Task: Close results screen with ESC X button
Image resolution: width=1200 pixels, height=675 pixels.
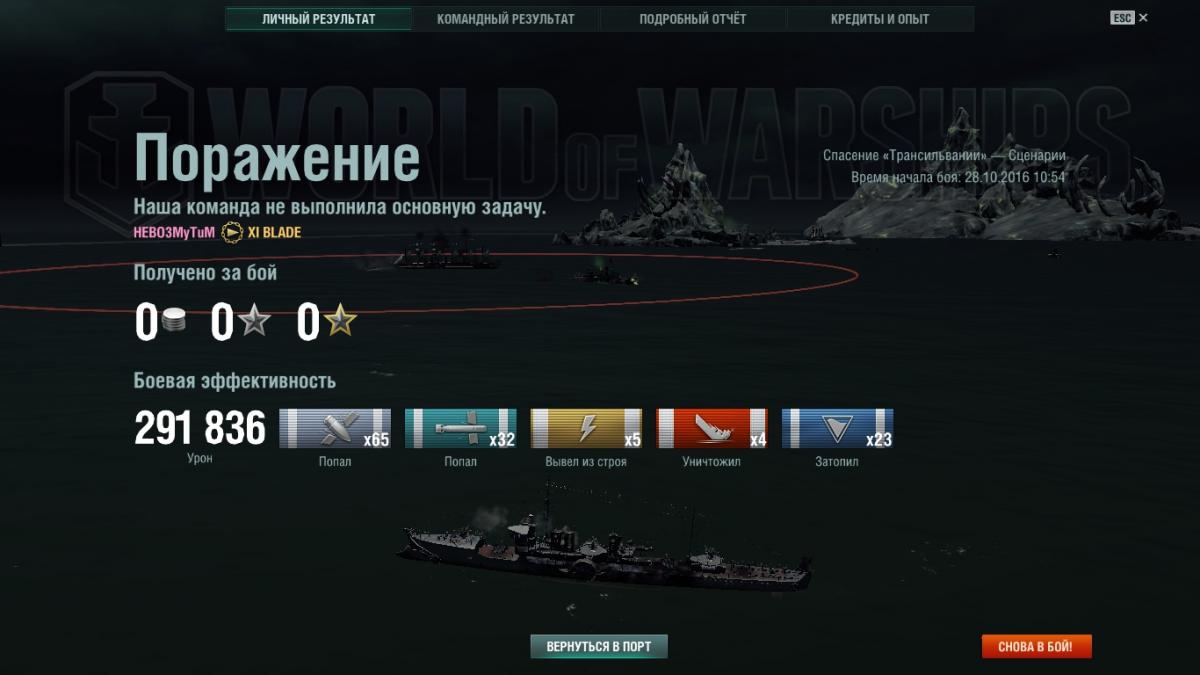Action: pos(1129,18)
